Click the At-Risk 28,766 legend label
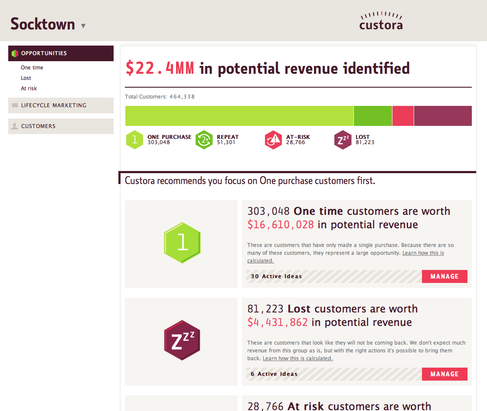Image resolution: width=487 pixels, height=411 pixels. tap(298, 139)
